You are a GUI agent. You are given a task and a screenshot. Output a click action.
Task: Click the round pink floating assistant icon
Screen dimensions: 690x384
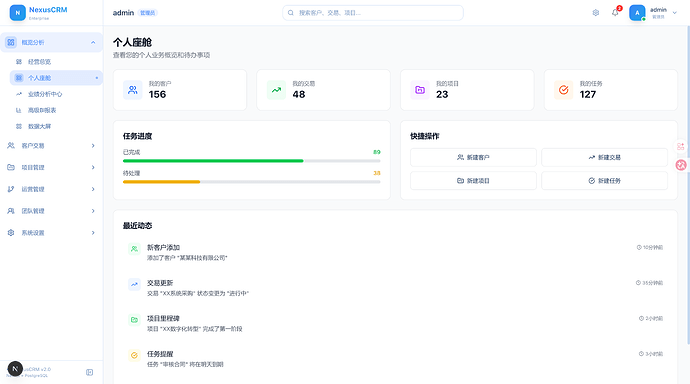tap(681, 165)
